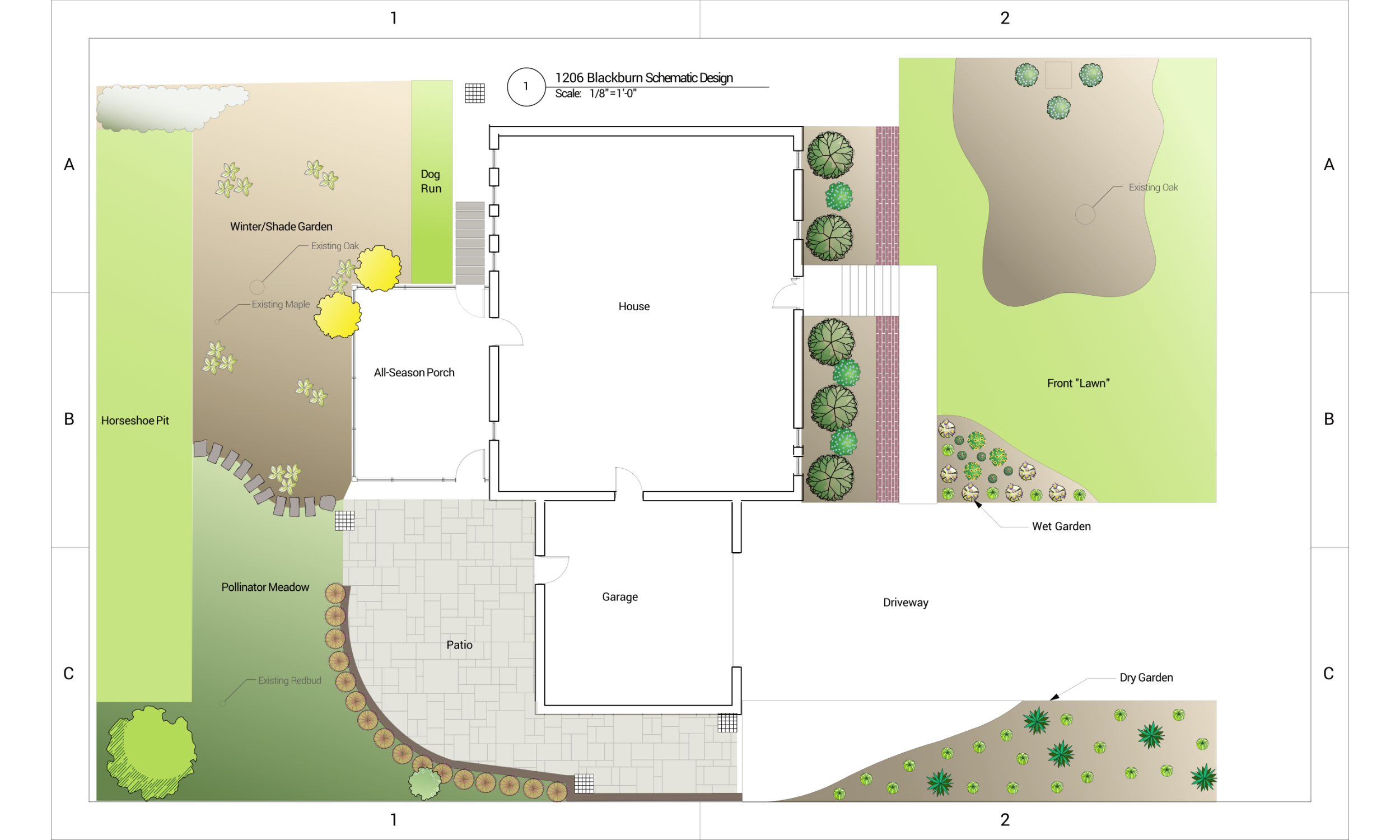Select the gray steps beside Dog Run

(x=470, y=244)
